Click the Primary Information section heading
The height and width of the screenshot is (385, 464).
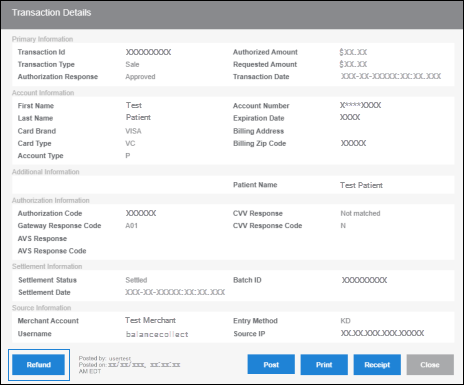pyautogui.click(x=42, y=39)
